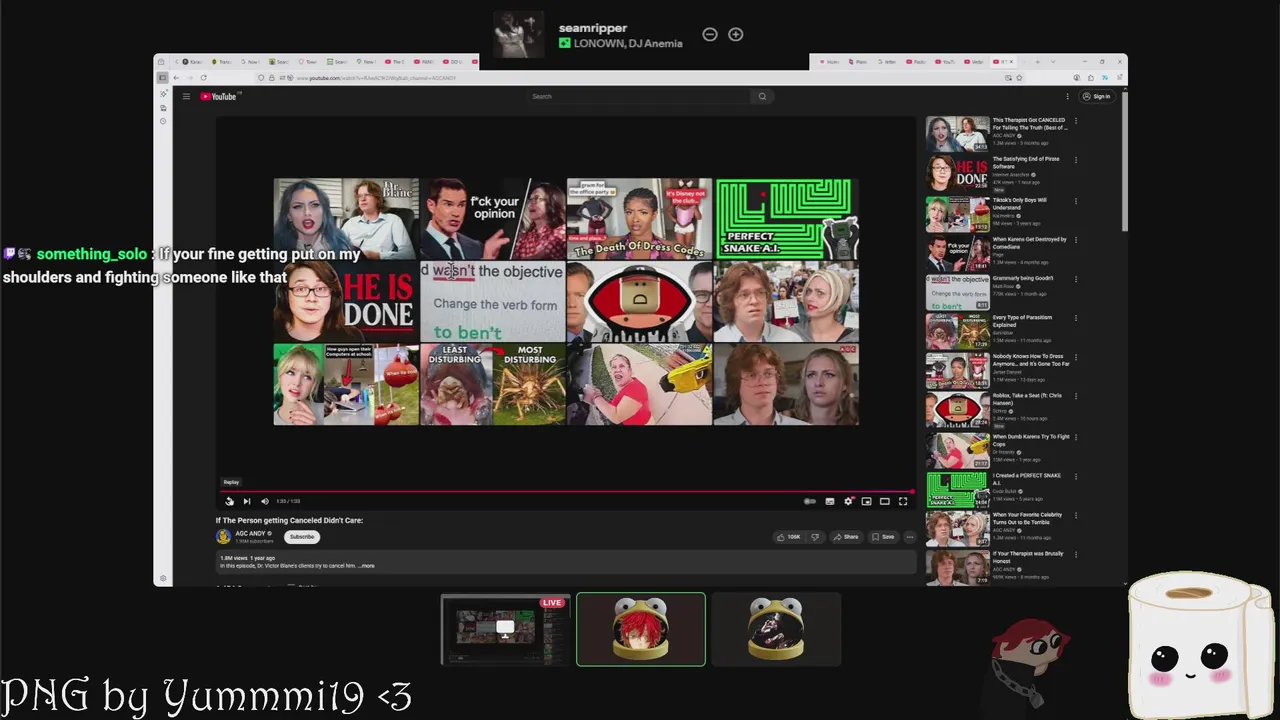Go to the YouTube home logo

pos(218,96)
